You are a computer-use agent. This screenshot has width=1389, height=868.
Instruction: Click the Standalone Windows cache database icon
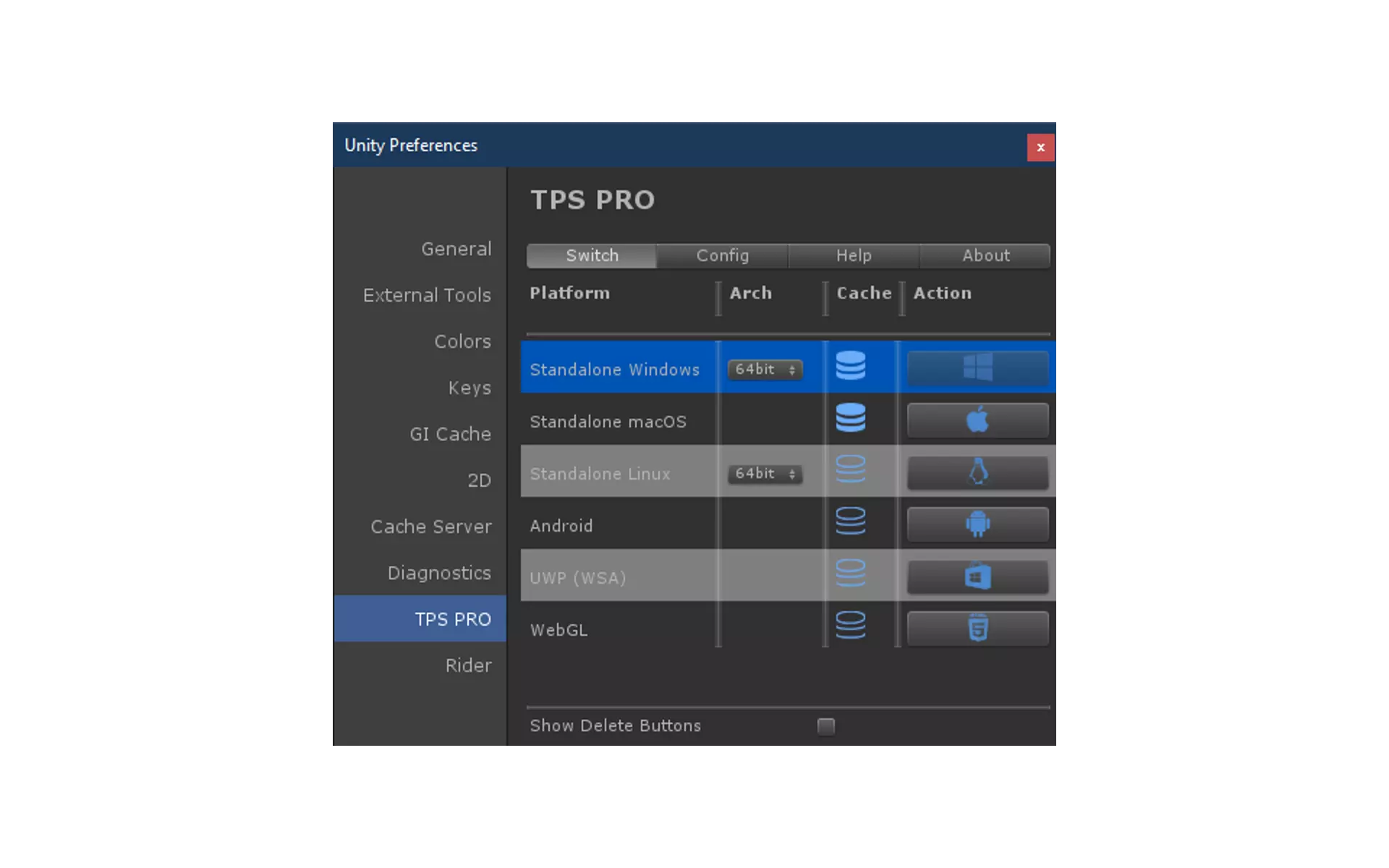pos(850,366)
